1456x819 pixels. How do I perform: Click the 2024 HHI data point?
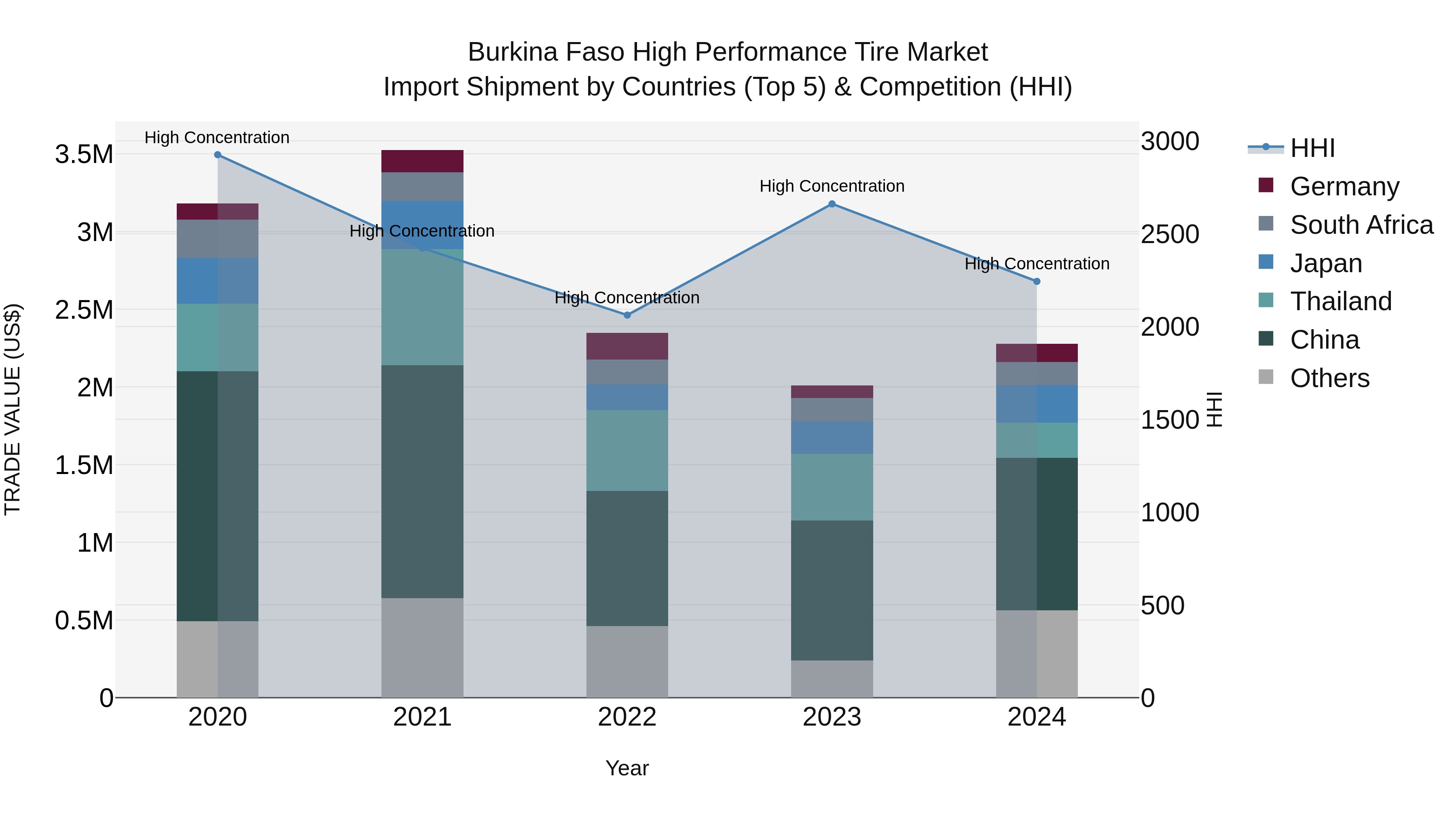coord(1037,281)
